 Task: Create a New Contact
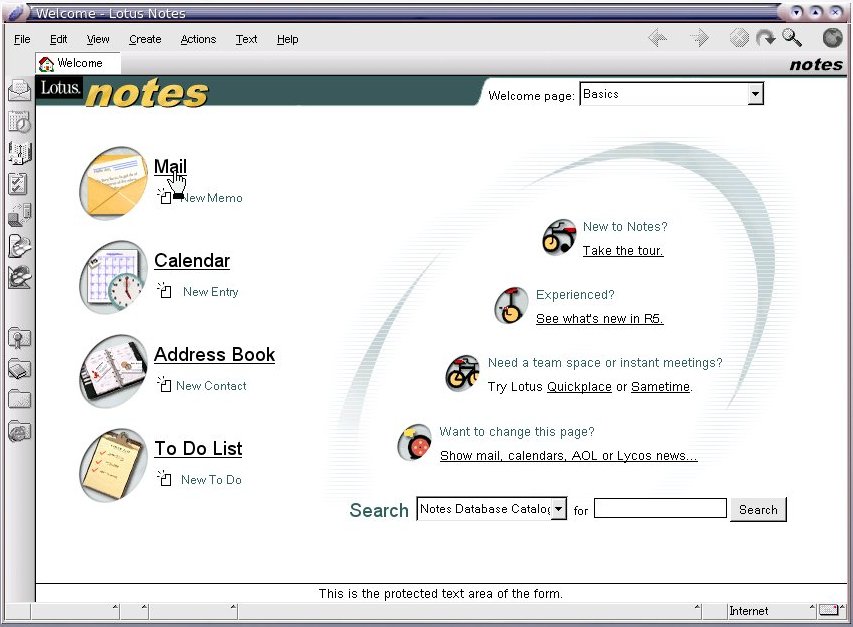click(x=211, y=386)
